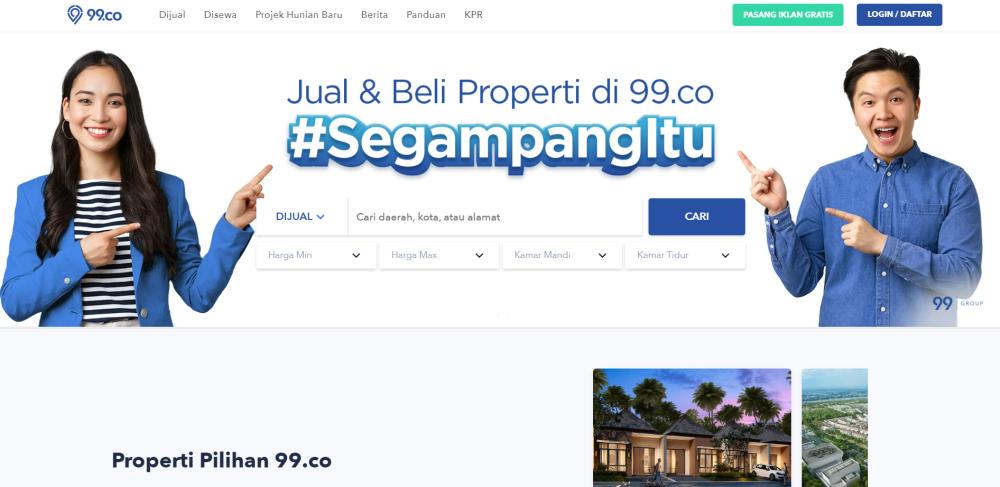
Task: Open the Harga Max dropdown
Action: pos(439,255)
